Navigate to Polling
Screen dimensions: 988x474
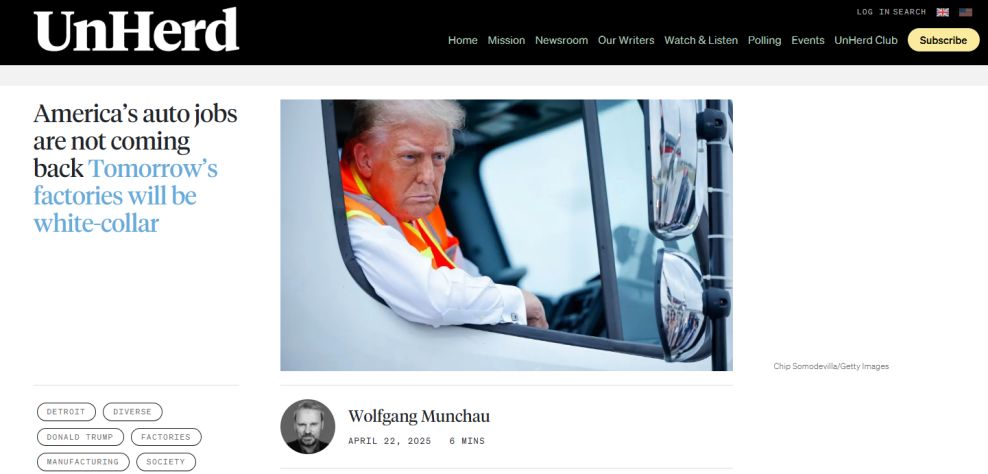point(764,40)
